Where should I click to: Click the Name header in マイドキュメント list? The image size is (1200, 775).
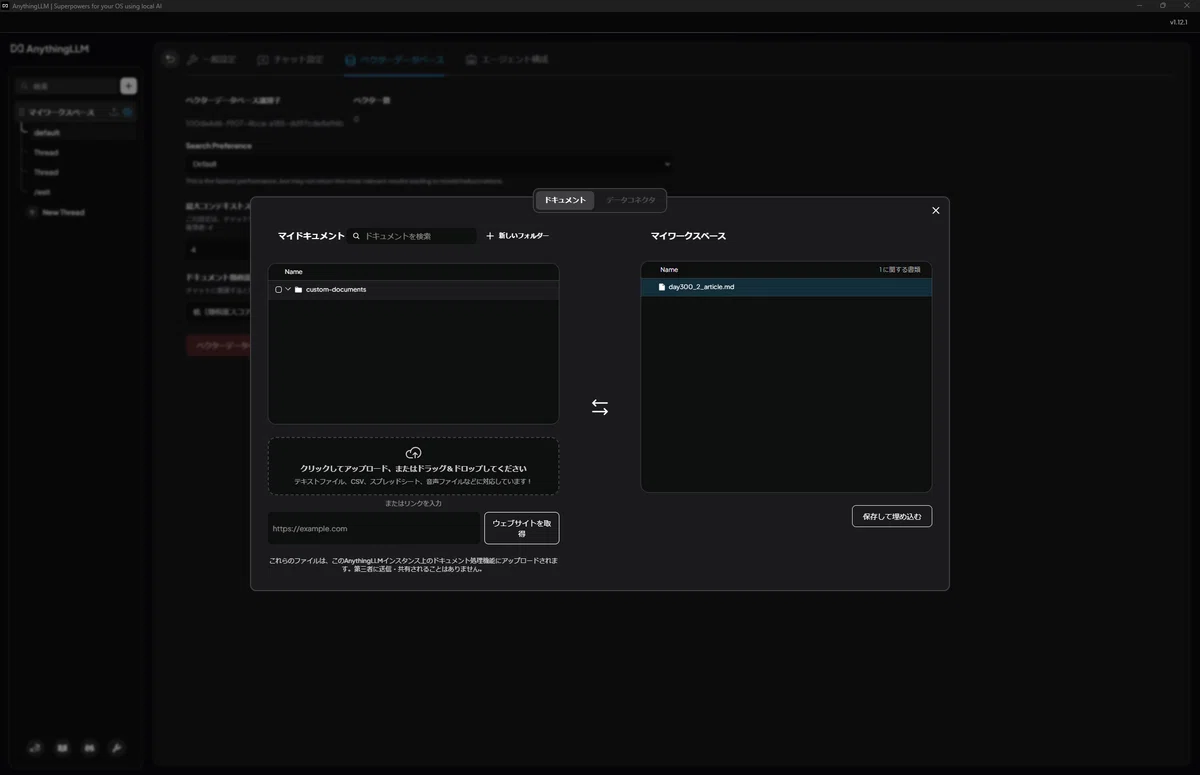pyautogui.click(x=293, y=272)
